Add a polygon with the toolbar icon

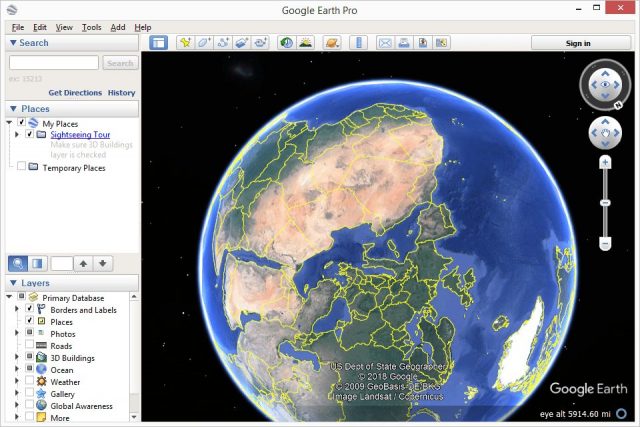[x=204, y=43]
